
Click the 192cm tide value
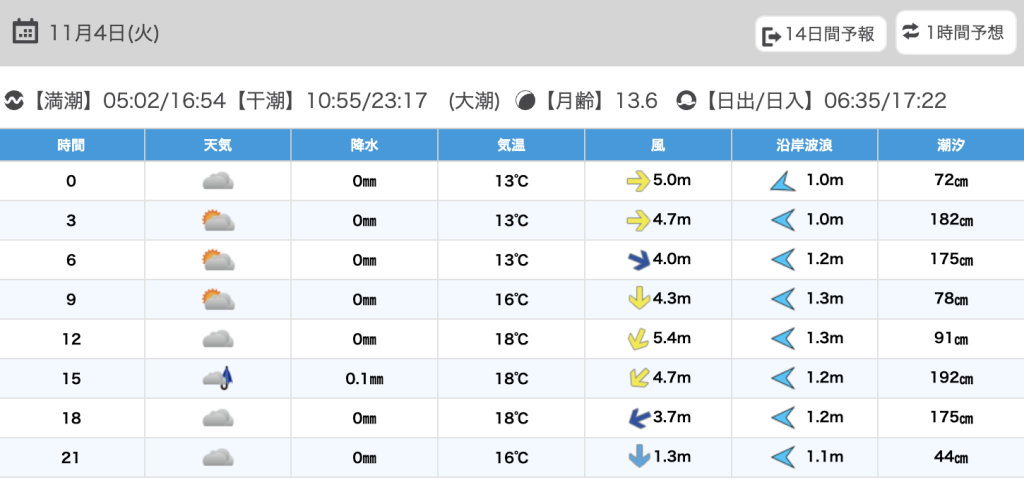pos(951,378)
